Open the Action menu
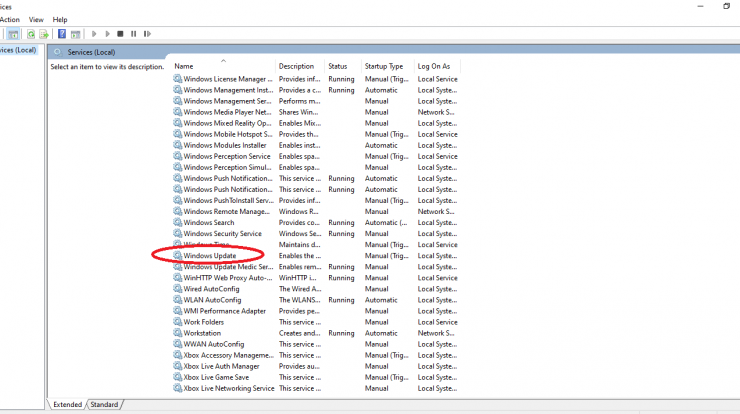 9,20
